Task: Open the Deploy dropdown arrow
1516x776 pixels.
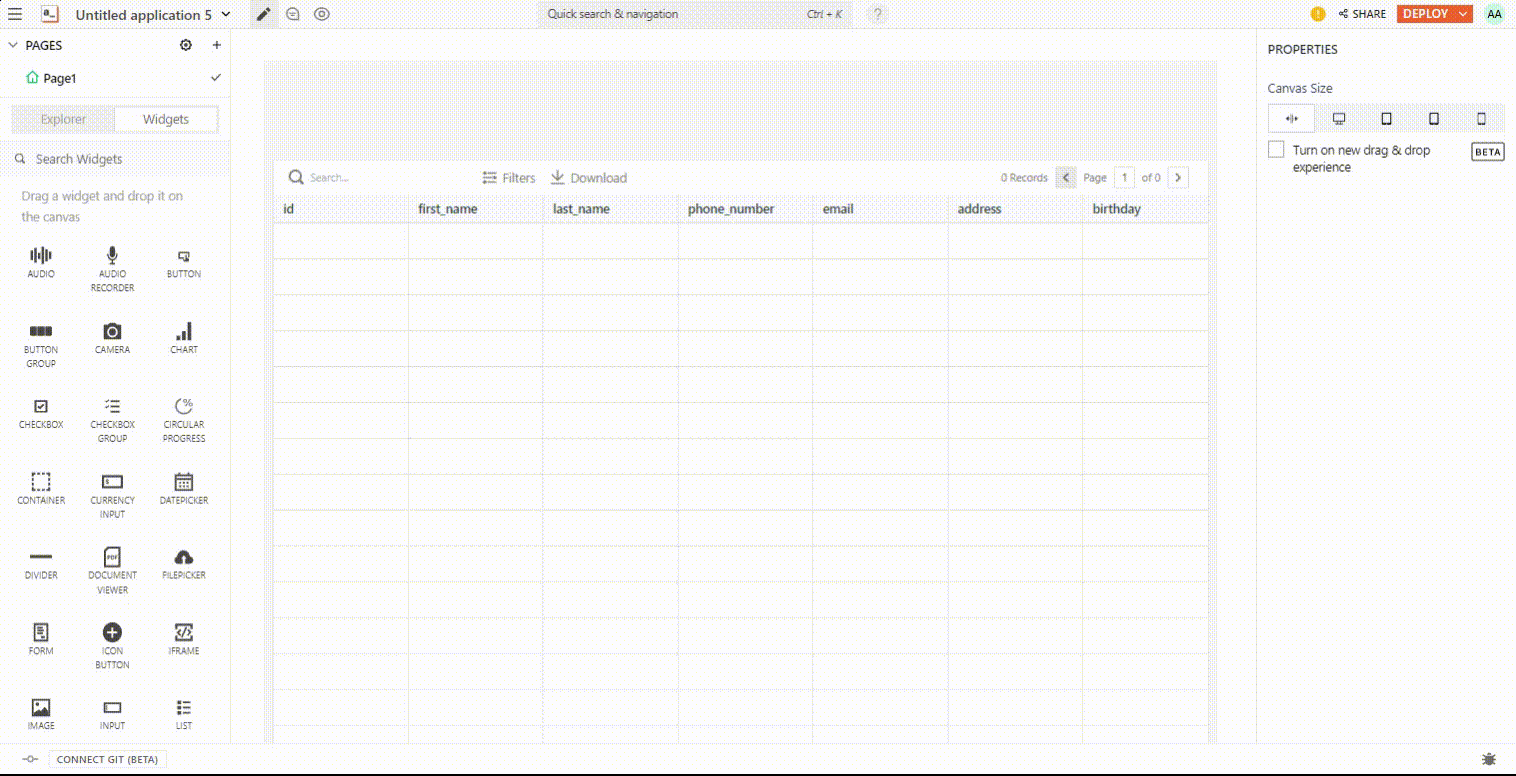Action: (1463, 14)
